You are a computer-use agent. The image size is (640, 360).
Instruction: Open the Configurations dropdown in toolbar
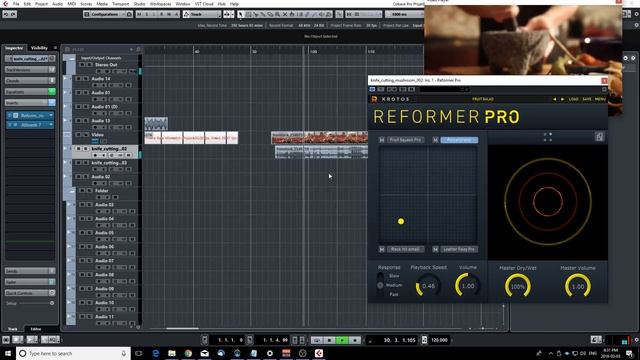[108, 14]
